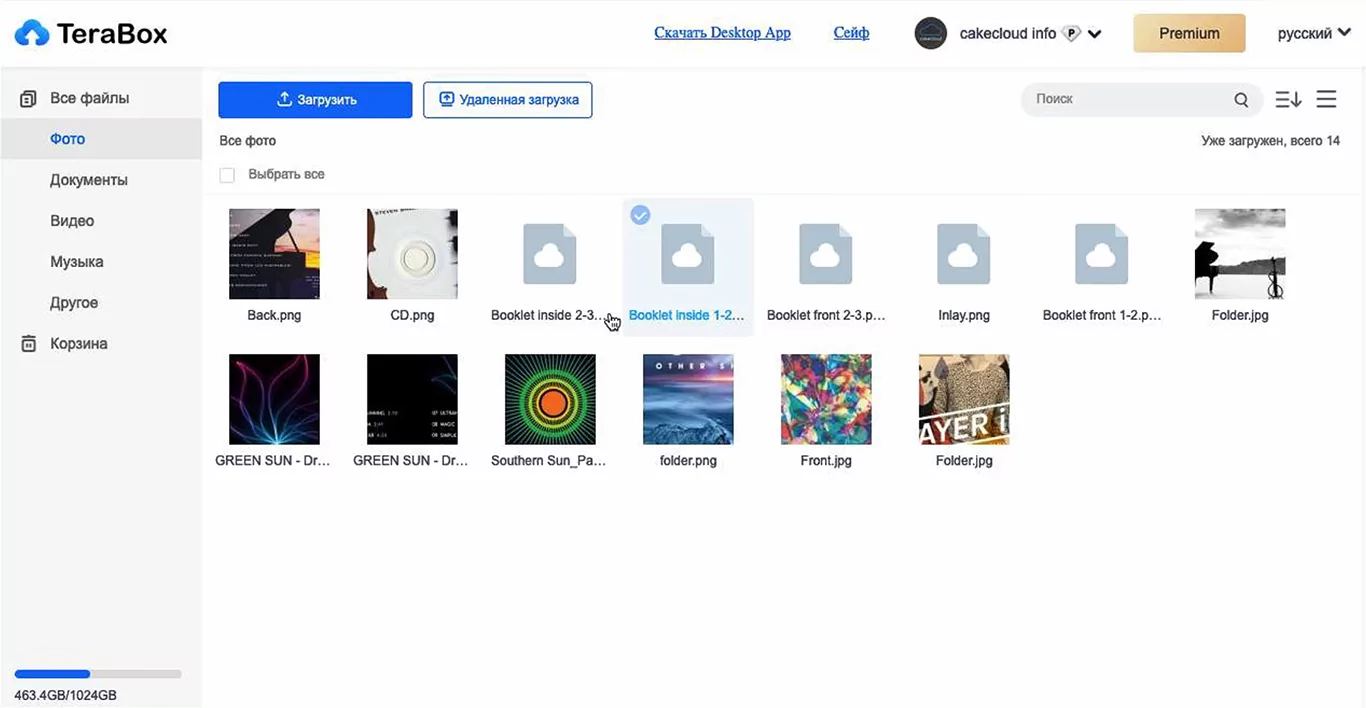Click the trash bin icon beside Корзина

(28, 344)
